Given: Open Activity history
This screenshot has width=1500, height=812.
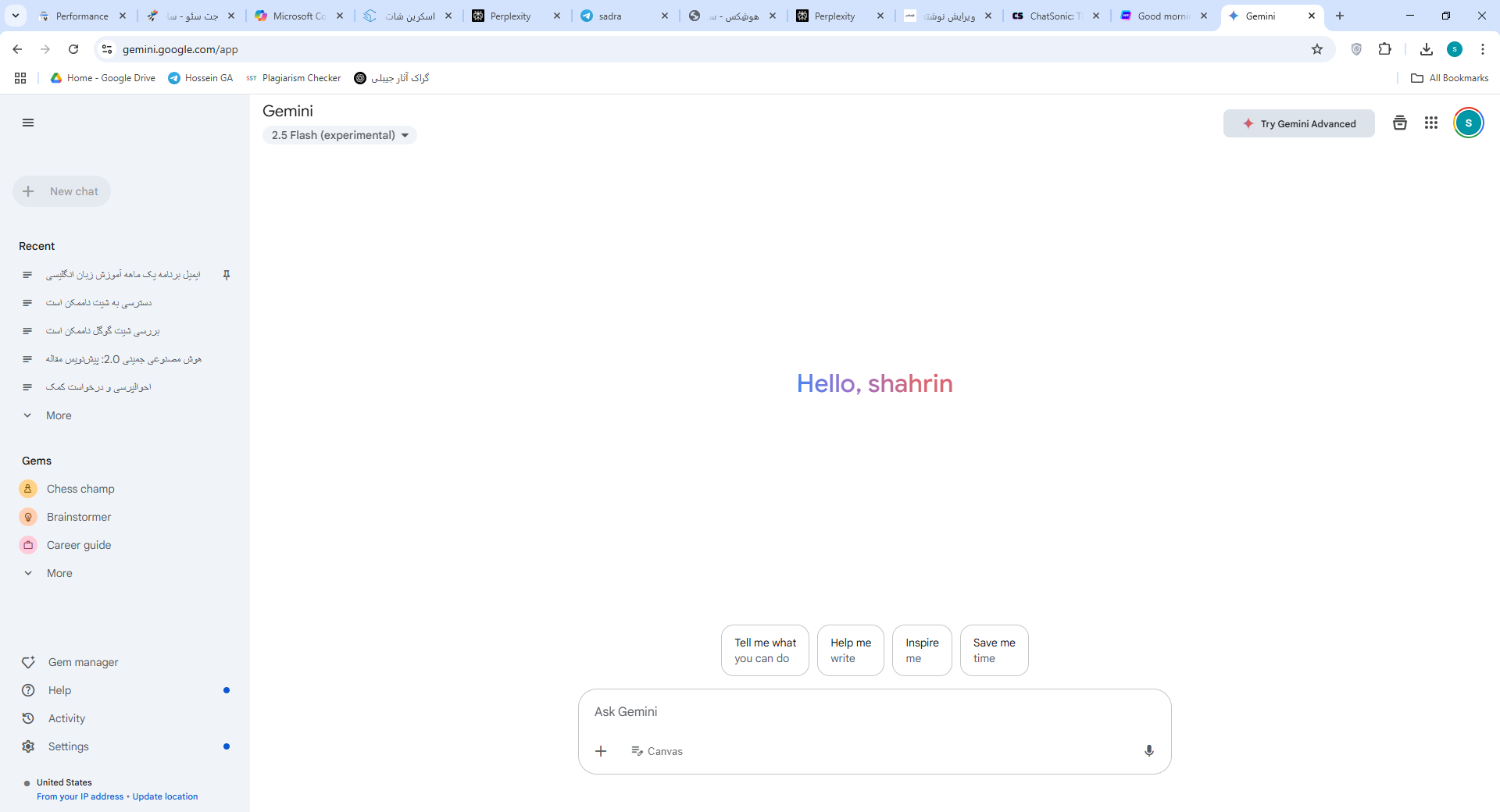Looking at the screenshot, I should coord(66,718).
